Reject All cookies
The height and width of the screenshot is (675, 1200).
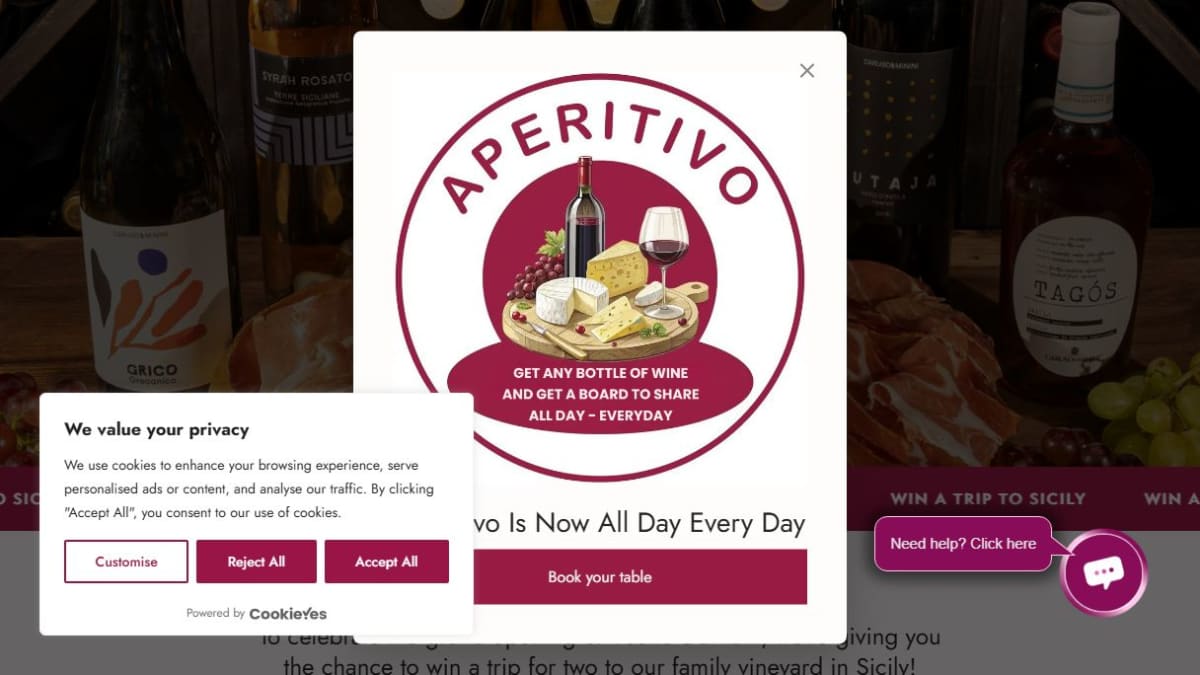(x=256, y=562)
